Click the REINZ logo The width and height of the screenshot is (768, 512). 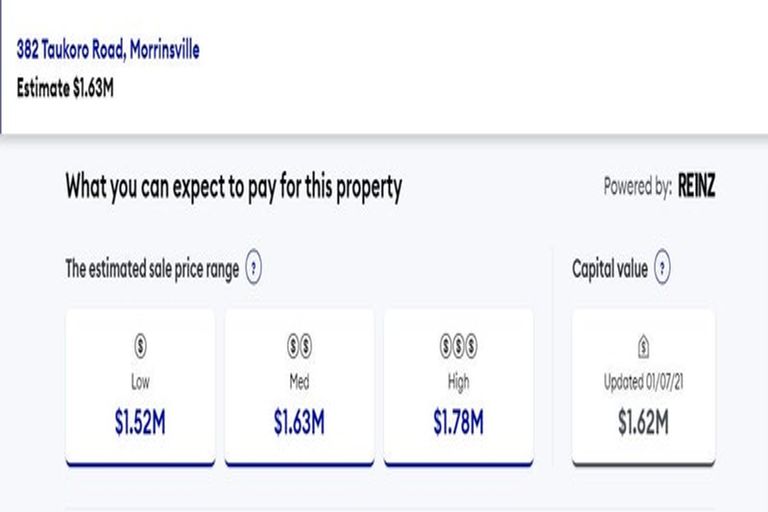697,187
